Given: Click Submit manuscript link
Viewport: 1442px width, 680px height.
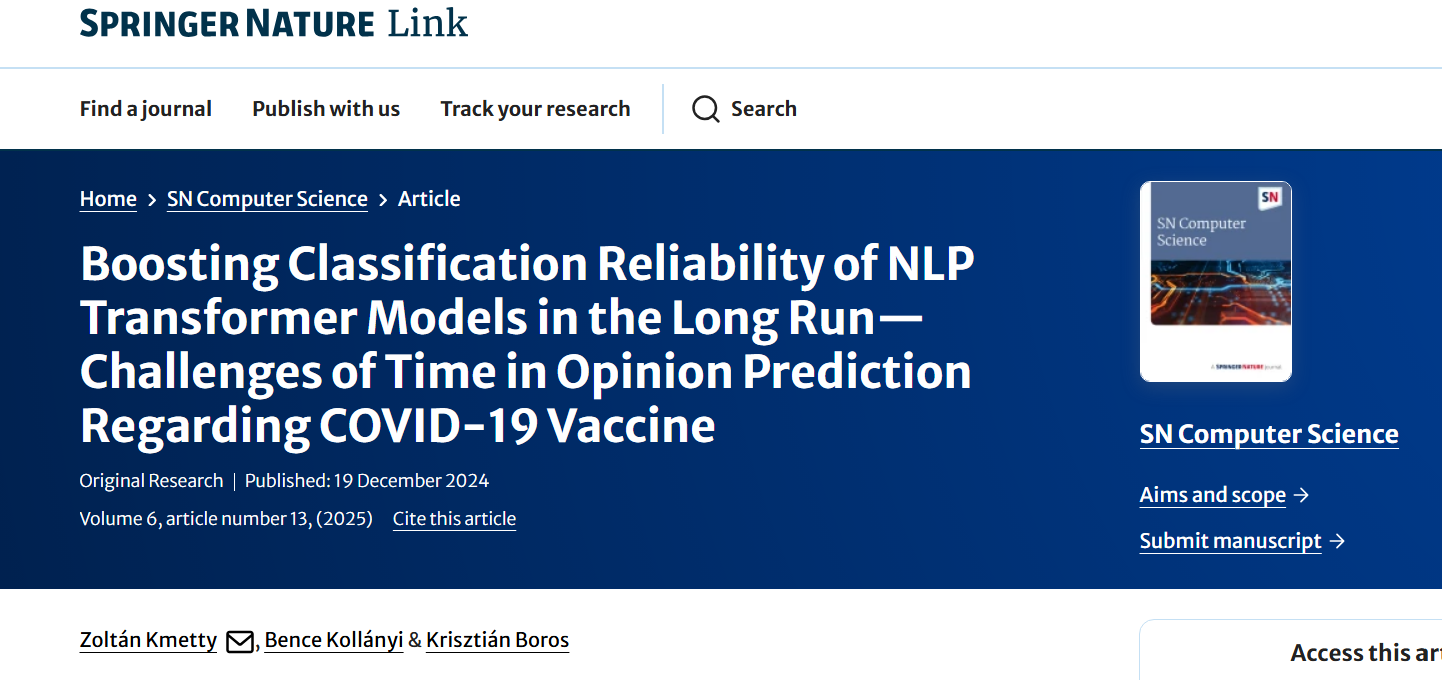Looking at the screenshot, I should (1231, 541).
